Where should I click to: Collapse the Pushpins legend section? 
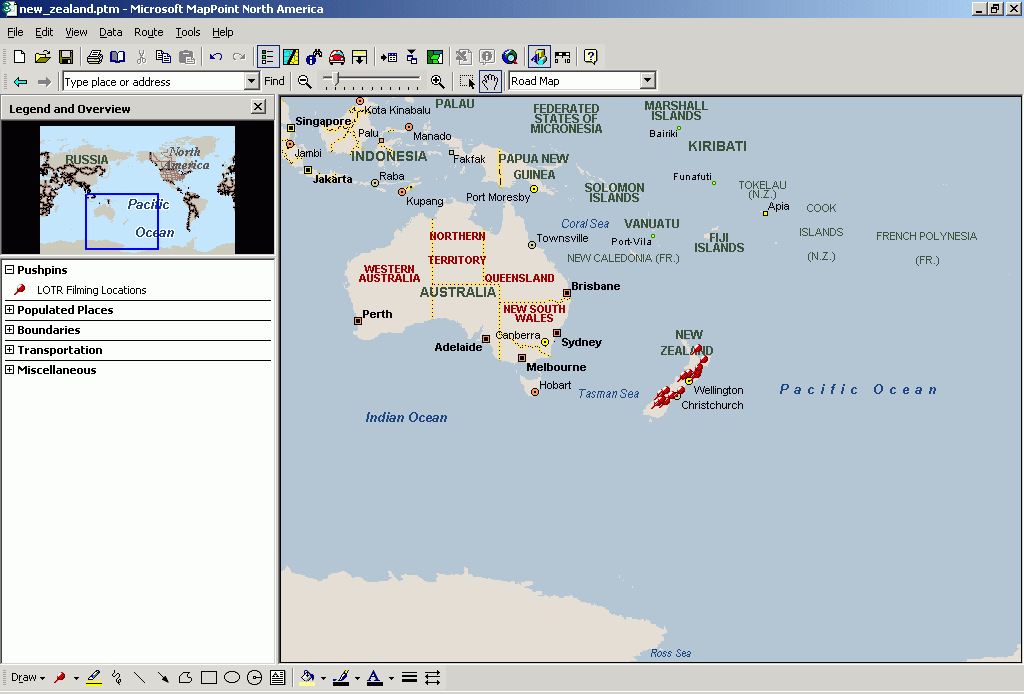click(10, 270)
